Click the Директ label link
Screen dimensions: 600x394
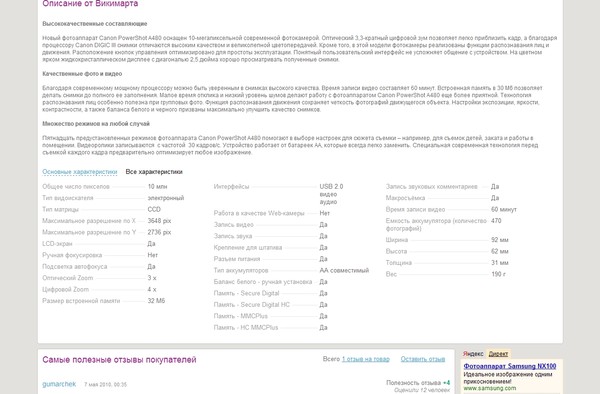click(498, 354)
